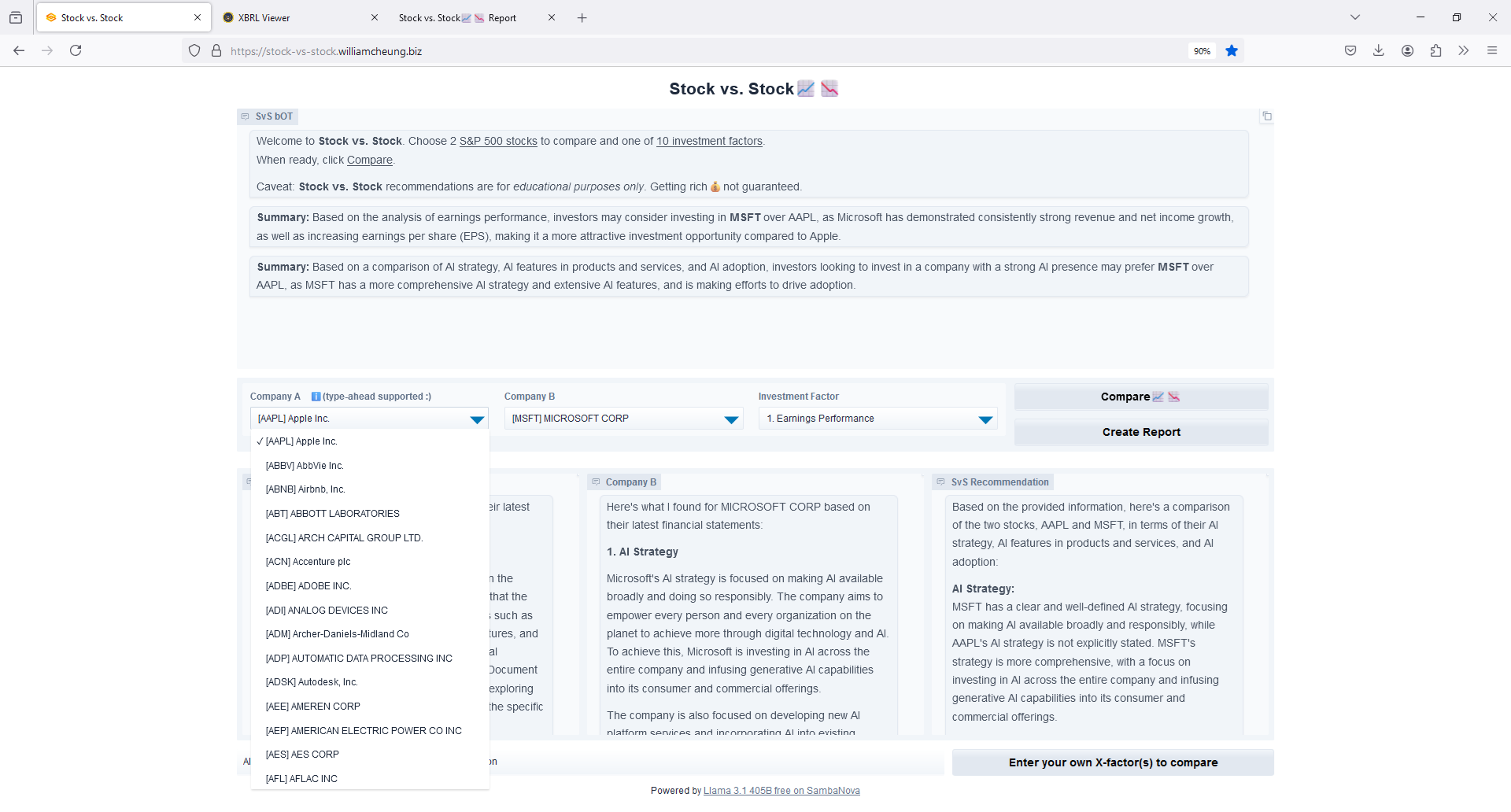Open the Firefox application menu
1511x812 pixels.
click(1492, 50)
